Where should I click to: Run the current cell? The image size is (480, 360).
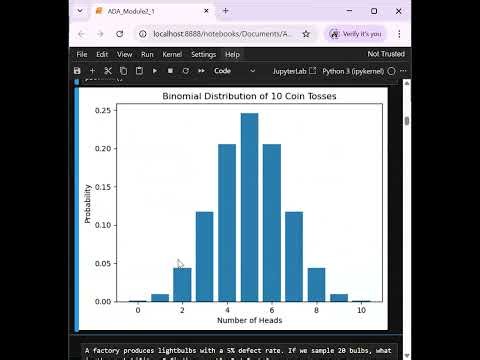point(155,71)
